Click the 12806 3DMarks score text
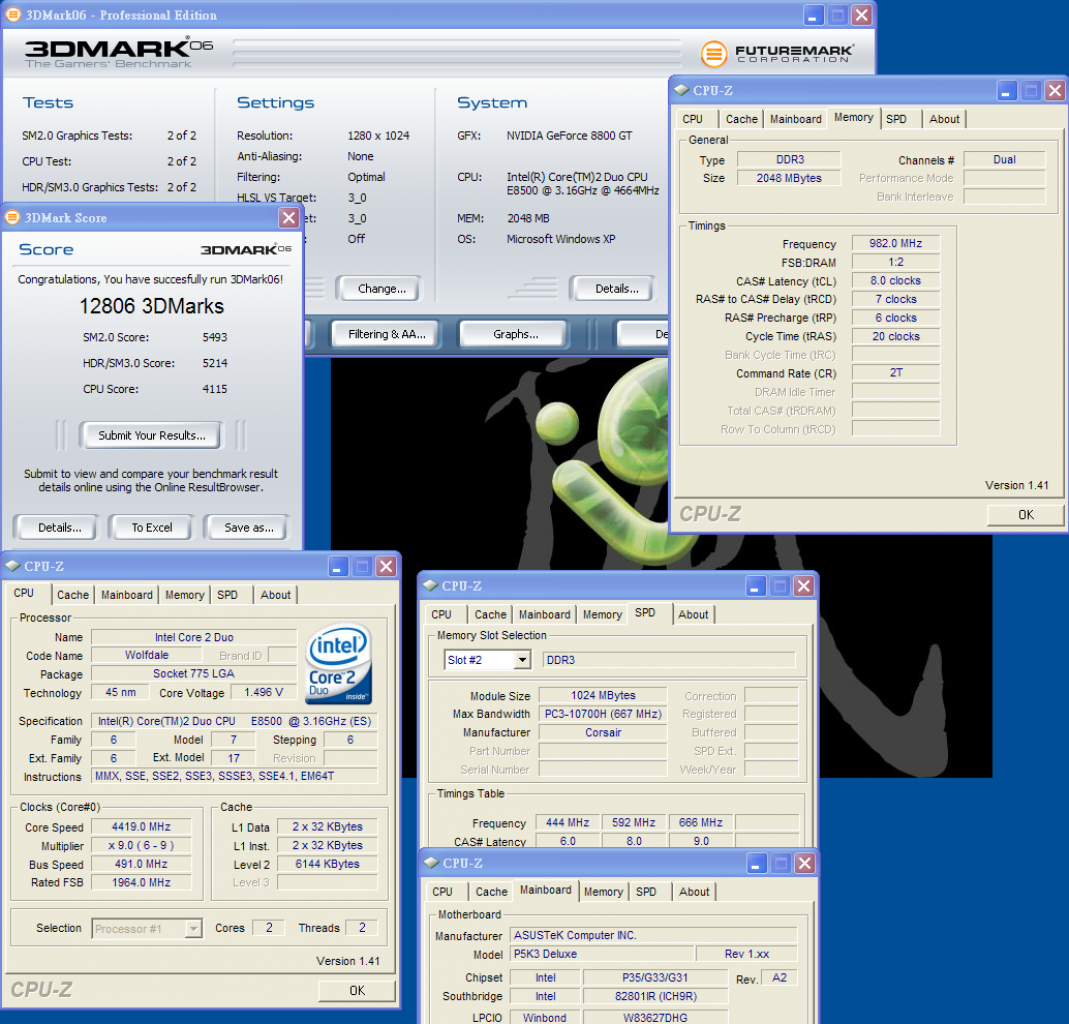Screen dimensions: 1069x1024 point(151,307)
